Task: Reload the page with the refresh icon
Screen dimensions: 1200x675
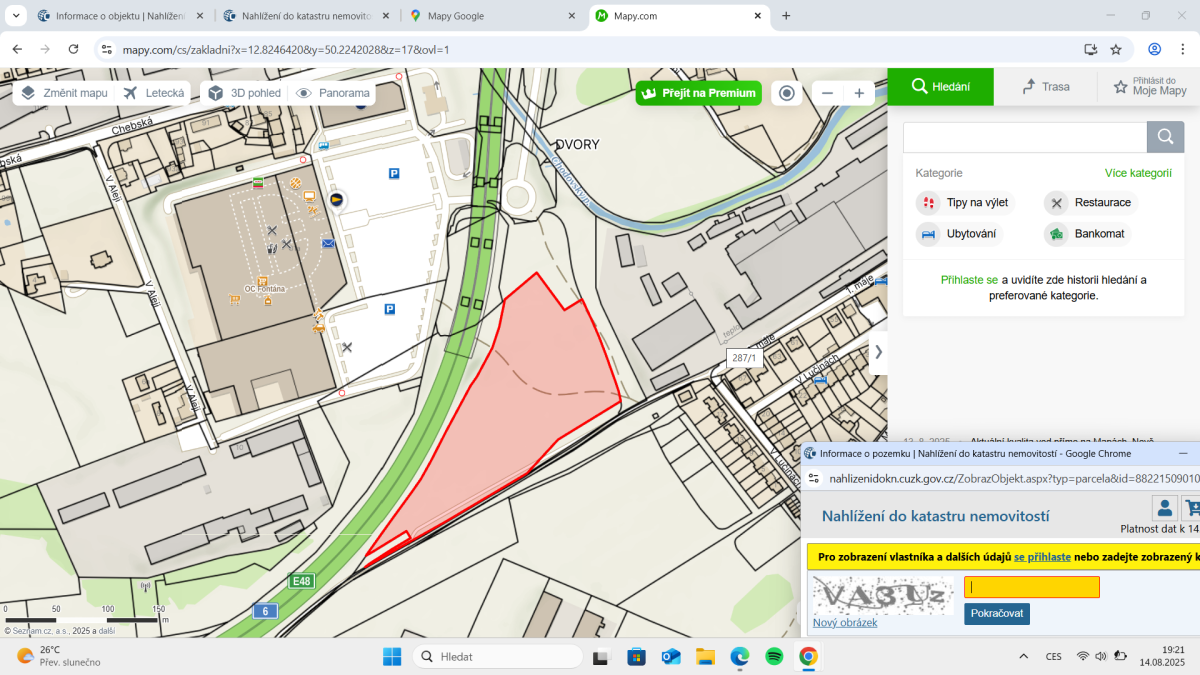Action: coord(73,49)
